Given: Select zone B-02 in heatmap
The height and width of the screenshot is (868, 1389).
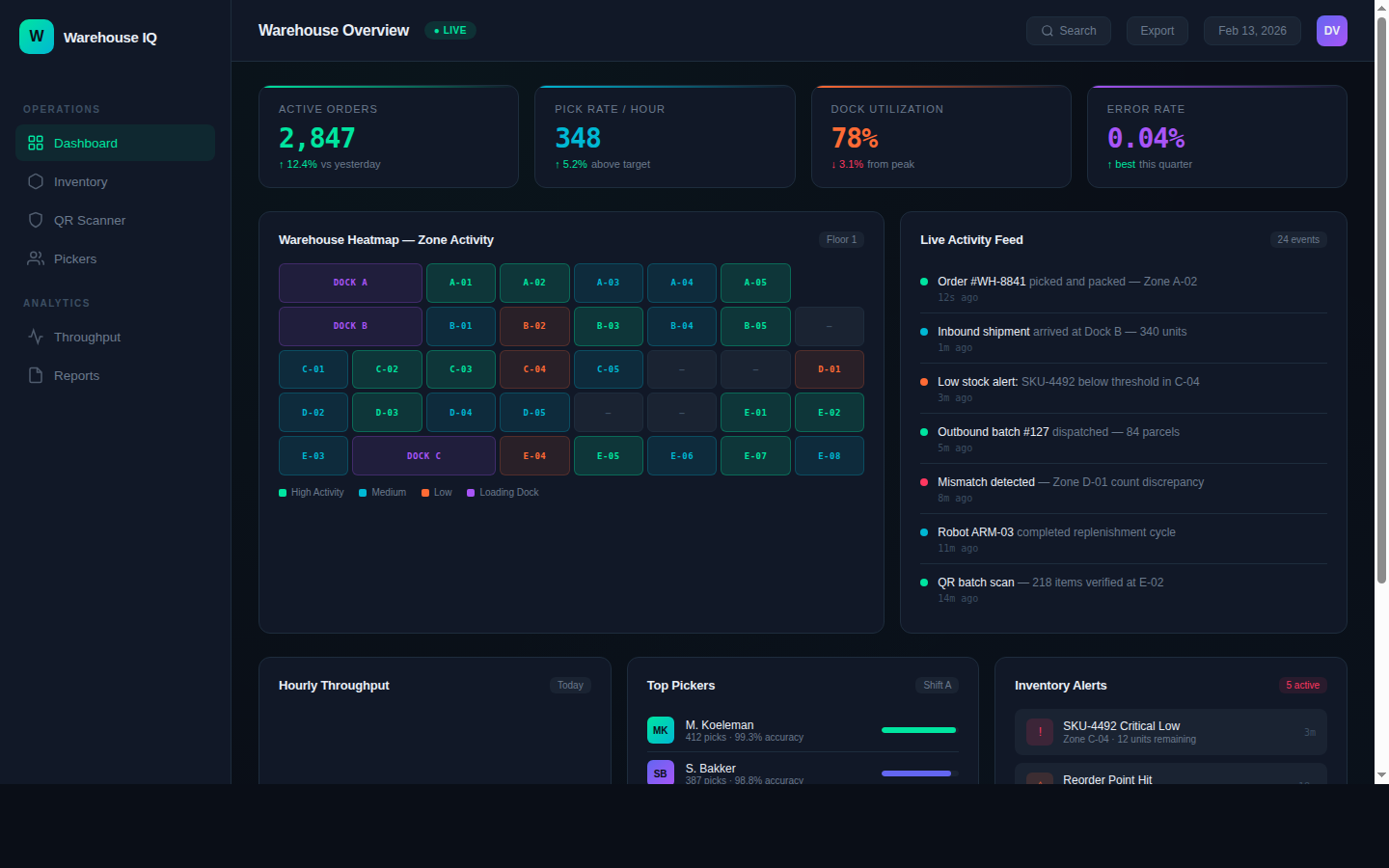Looking at the screenshot, I should [534, 326].
